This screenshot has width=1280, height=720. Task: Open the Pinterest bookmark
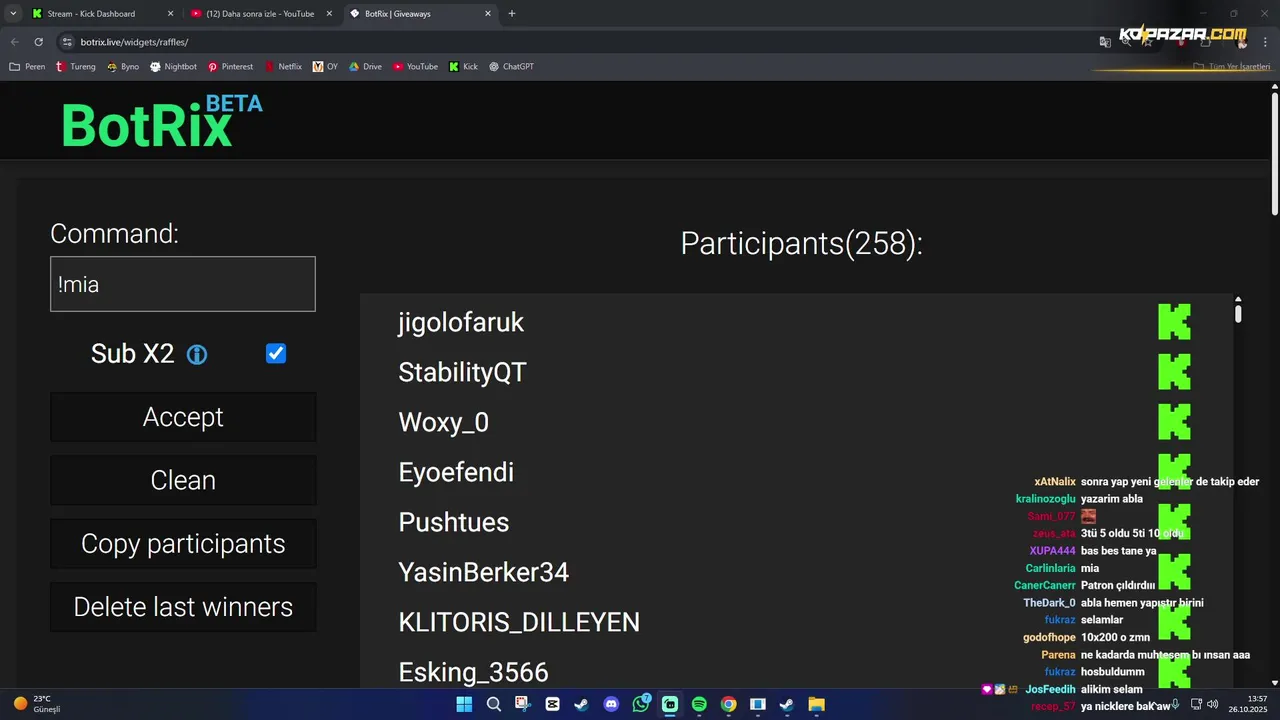click(x=230, y=67)
